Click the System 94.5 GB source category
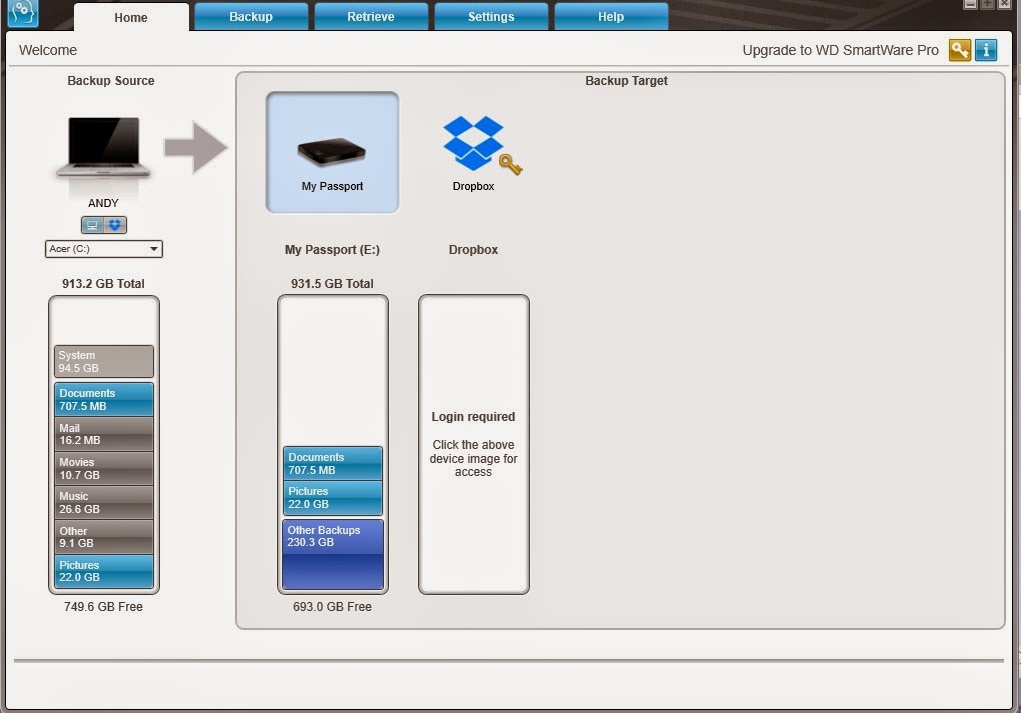 click(104, 361)
